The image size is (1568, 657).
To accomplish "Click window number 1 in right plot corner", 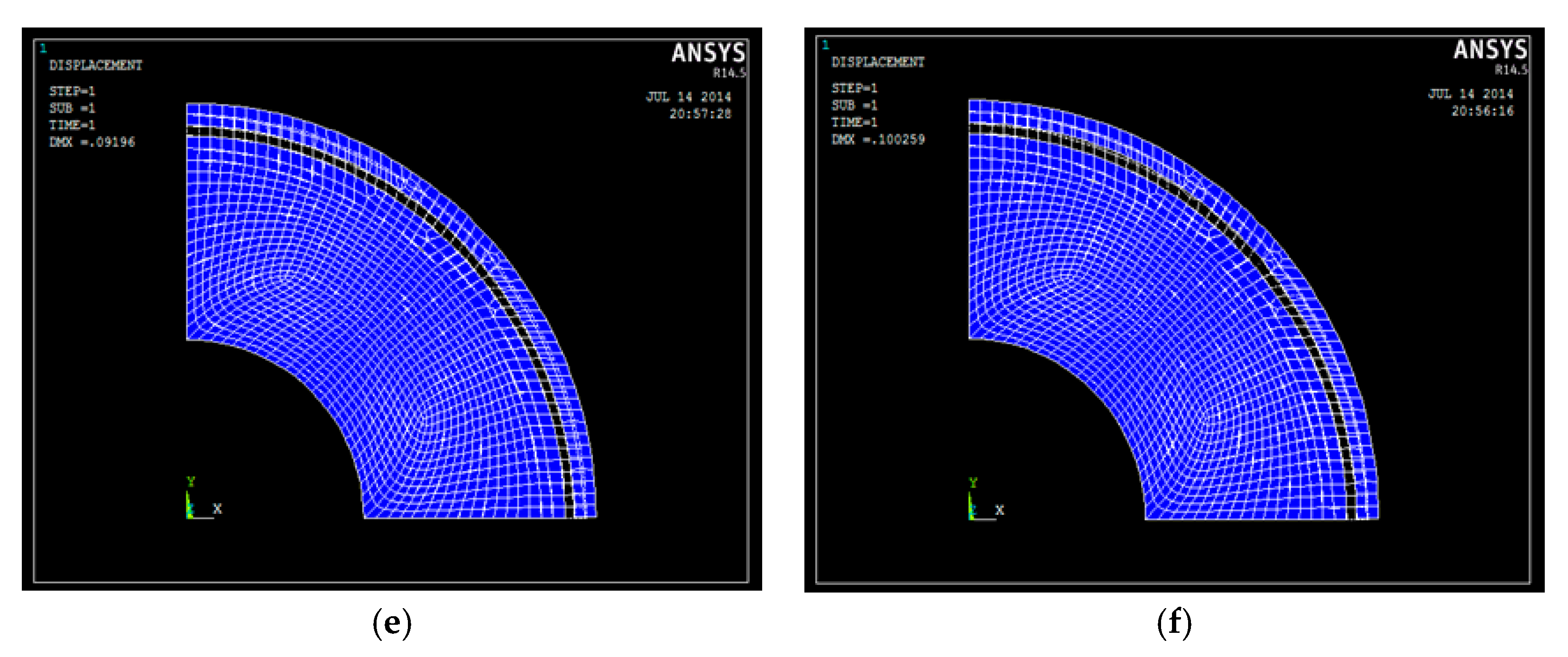I will pos(825,45).
